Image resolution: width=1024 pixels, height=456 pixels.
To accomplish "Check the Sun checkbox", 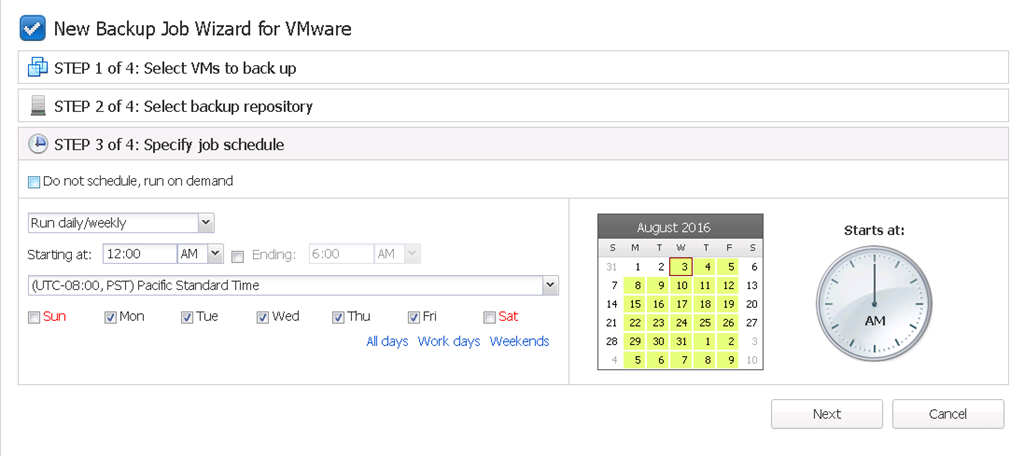I will pos(34,318).
